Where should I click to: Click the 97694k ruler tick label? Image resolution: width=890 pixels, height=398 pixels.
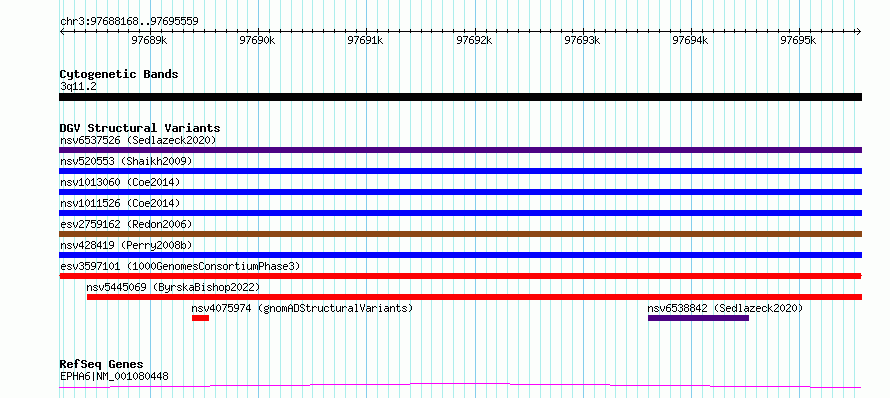(691, 40)
